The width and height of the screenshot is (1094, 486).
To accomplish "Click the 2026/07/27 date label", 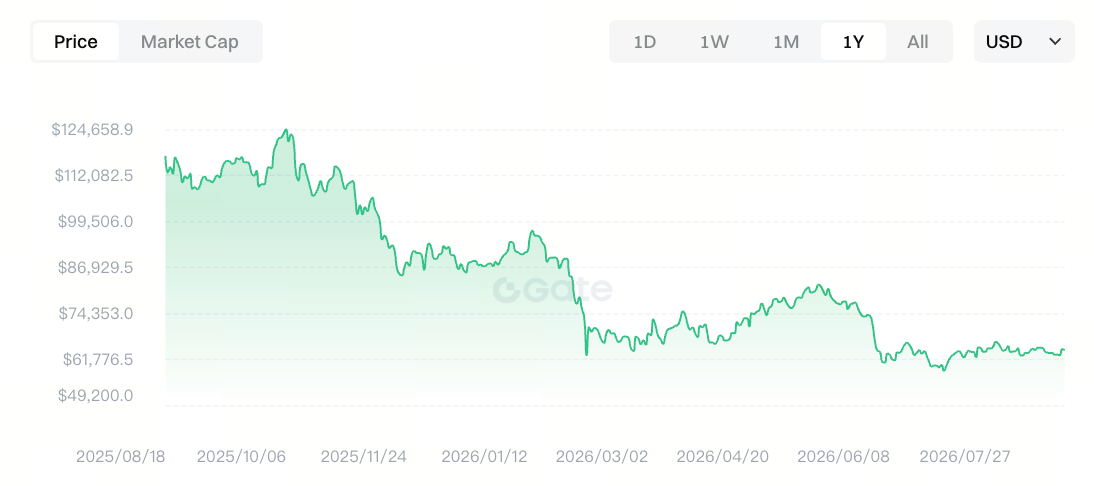I will 965,457.
